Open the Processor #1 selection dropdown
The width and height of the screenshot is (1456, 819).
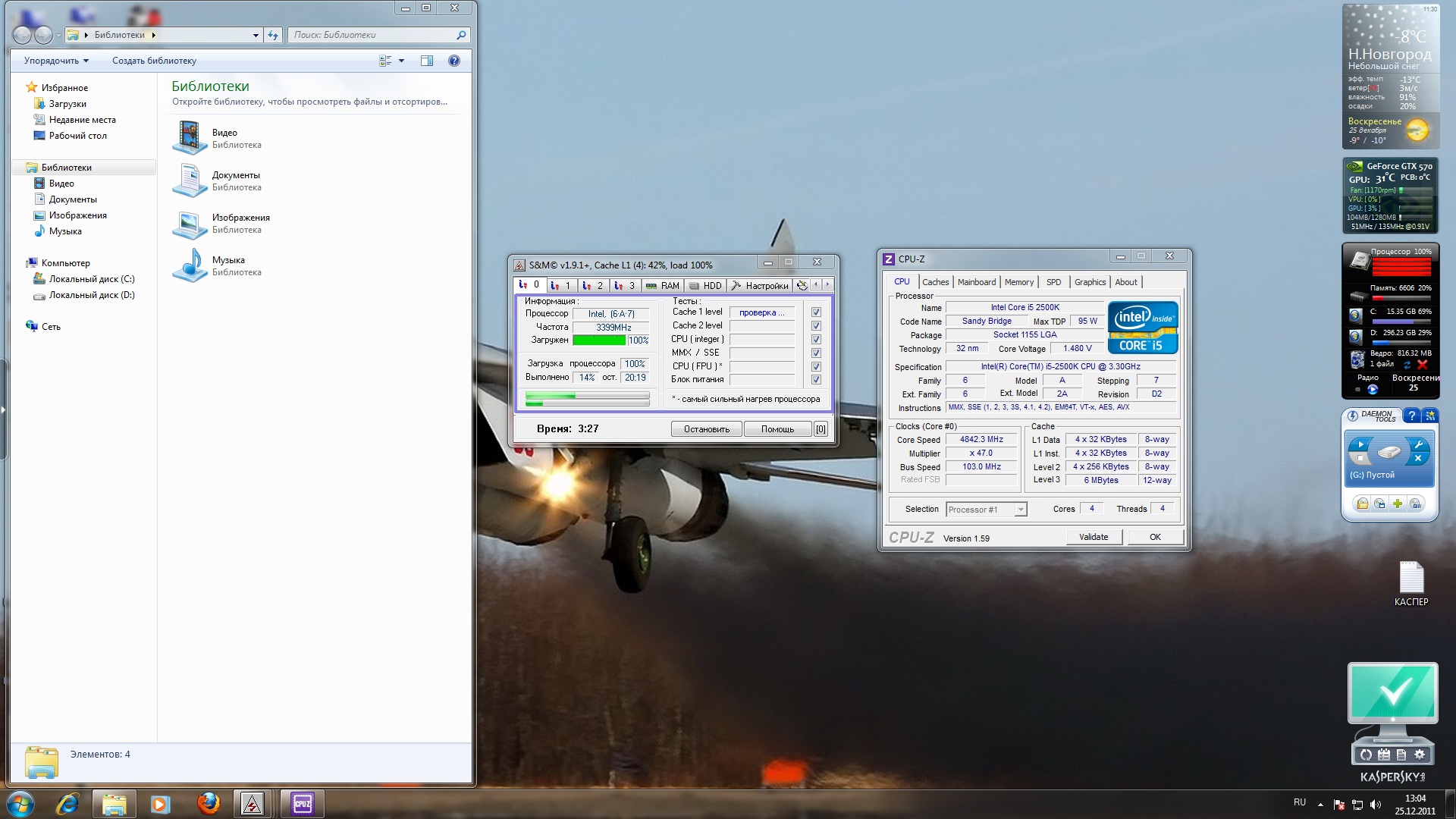click(x=987, y=510)
